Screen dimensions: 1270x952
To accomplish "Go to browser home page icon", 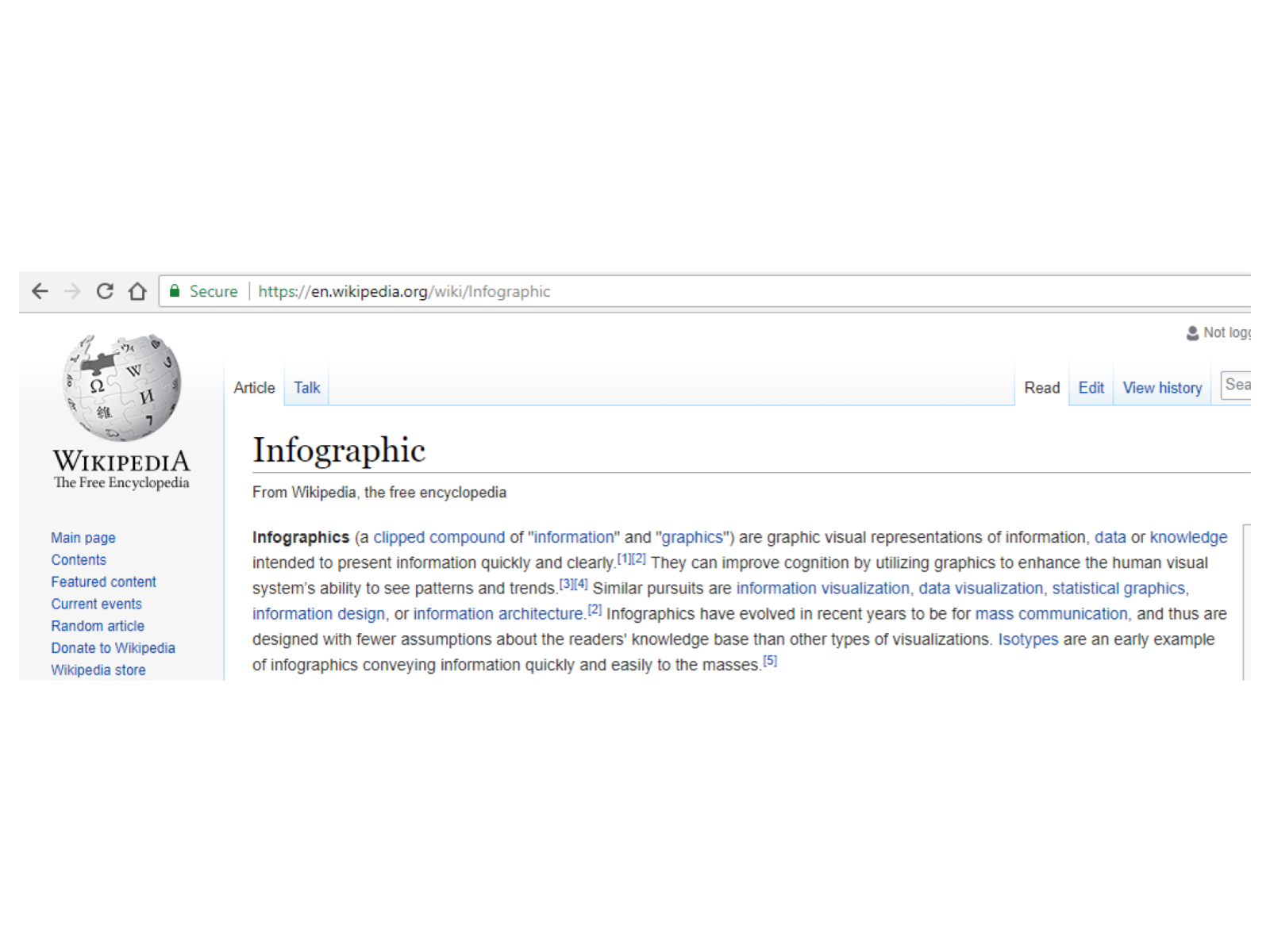I will [x=137, y=291].
